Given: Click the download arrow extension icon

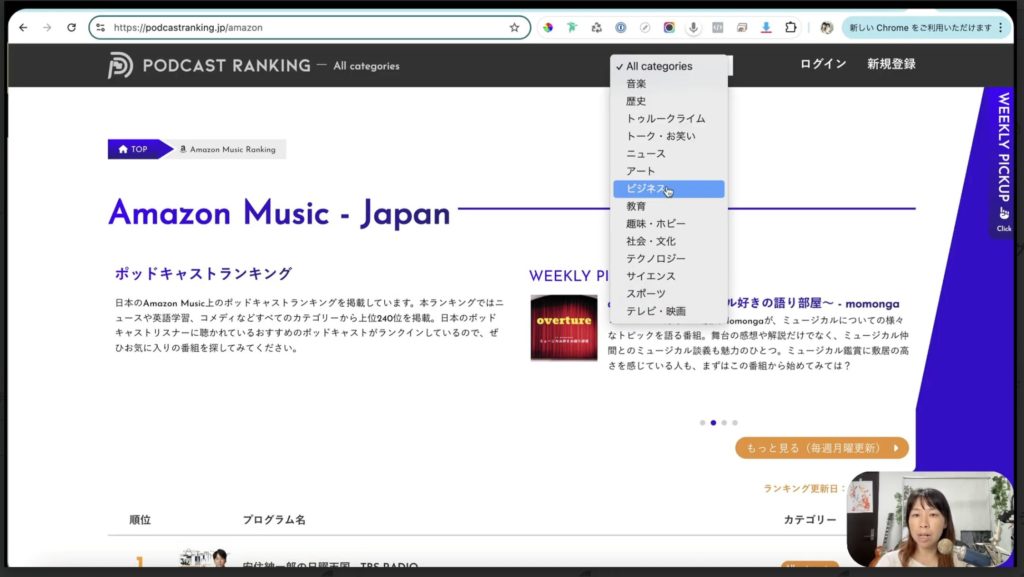Looking at the screenshot, I should [x=766, y=27].
